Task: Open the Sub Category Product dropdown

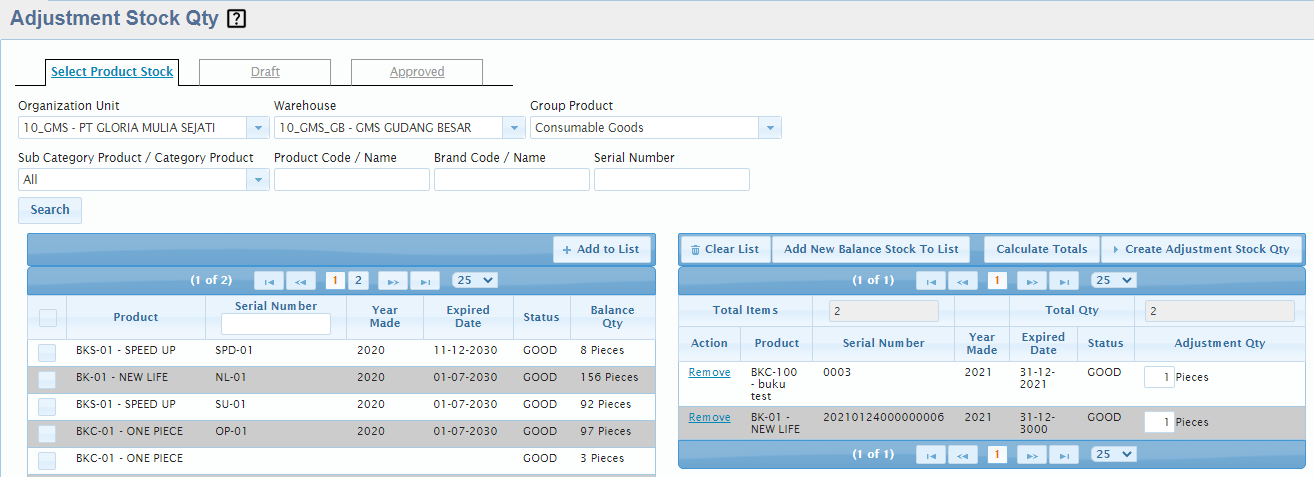Action: click(x=258, y=179)
